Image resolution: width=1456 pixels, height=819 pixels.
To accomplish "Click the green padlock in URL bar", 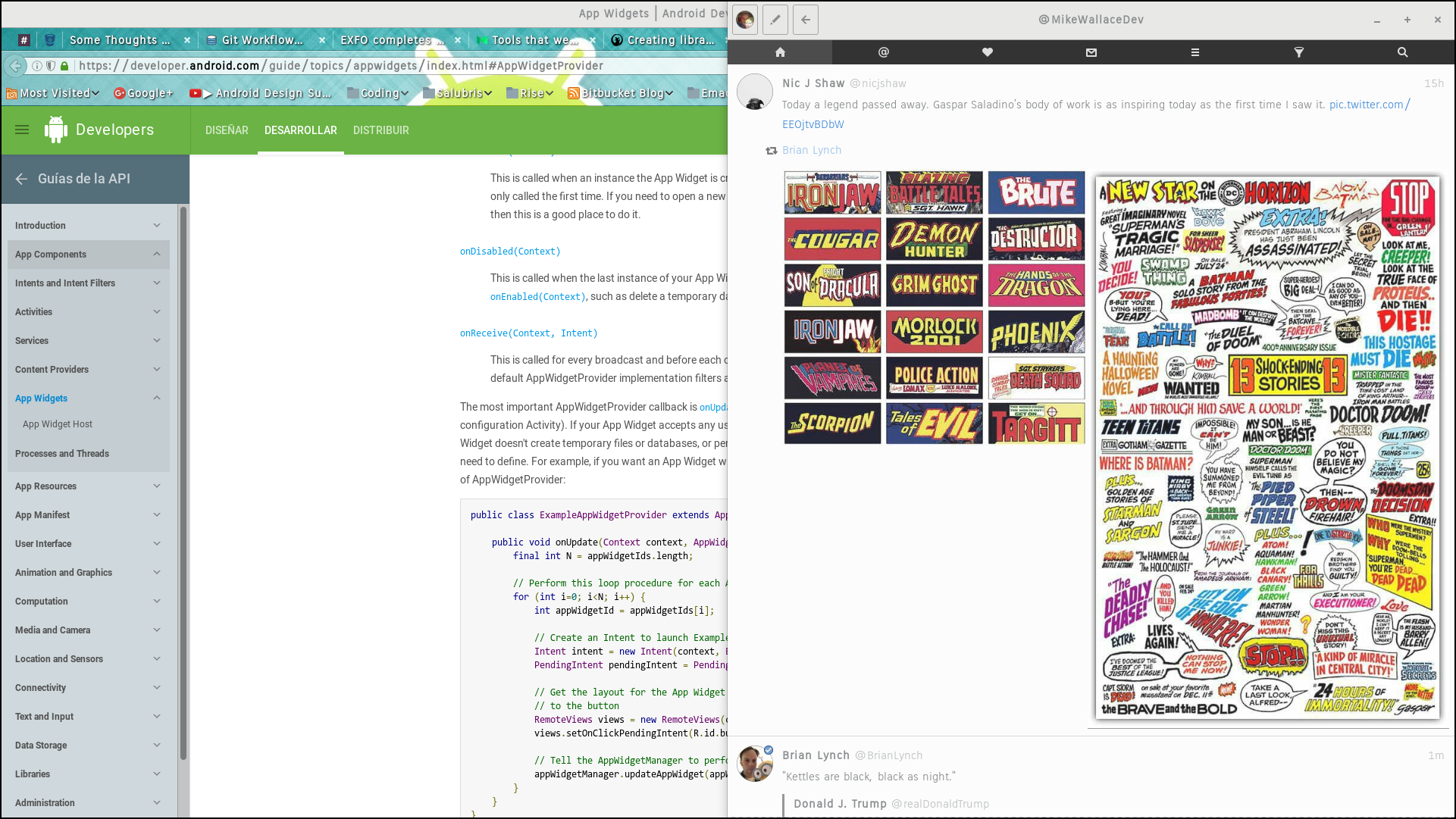I will point(64,66).
